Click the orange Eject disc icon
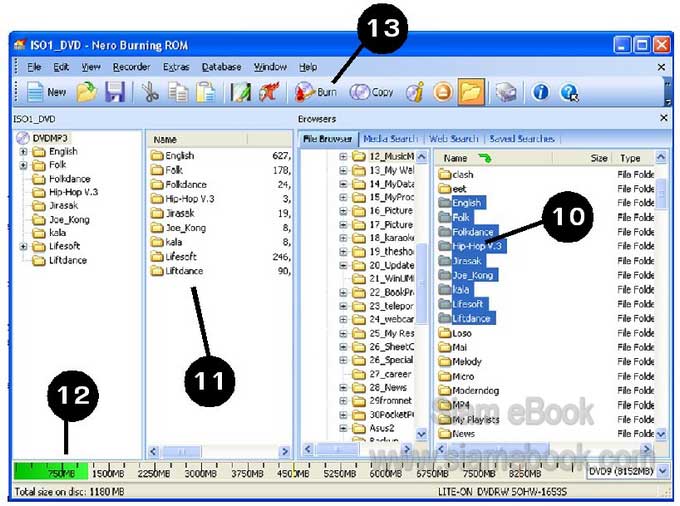This screenshot has height=506, width=680. (x=443, y=92)
